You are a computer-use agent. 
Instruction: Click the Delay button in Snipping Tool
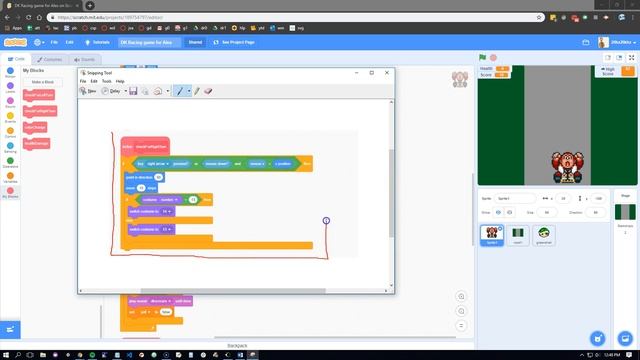pyautogui.click(x=111, y=91)
